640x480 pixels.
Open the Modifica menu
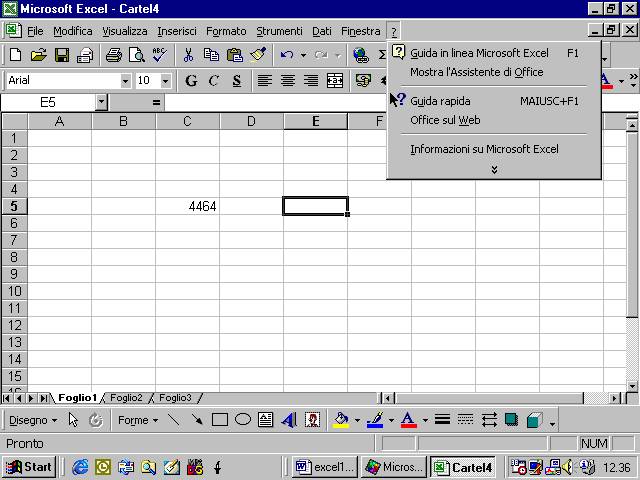[73, 31]
